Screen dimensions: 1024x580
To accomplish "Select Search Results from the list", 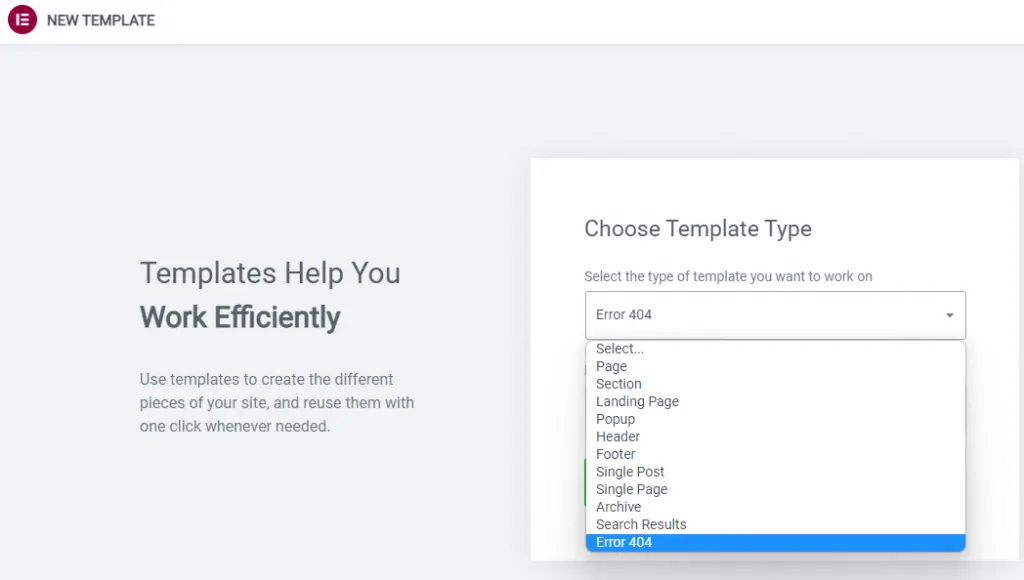I will 641,524.
